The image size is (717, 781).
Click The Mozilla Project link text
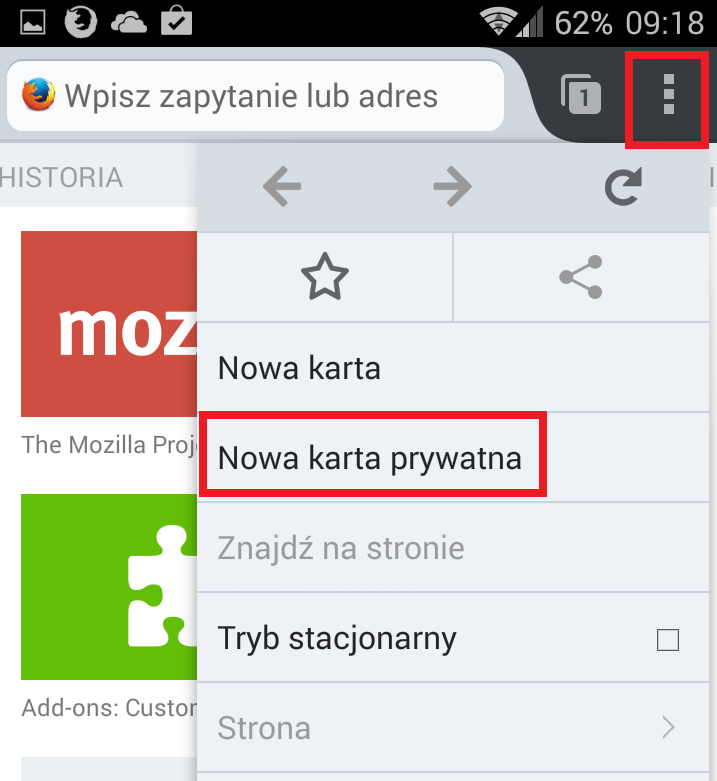pos(110,445)
